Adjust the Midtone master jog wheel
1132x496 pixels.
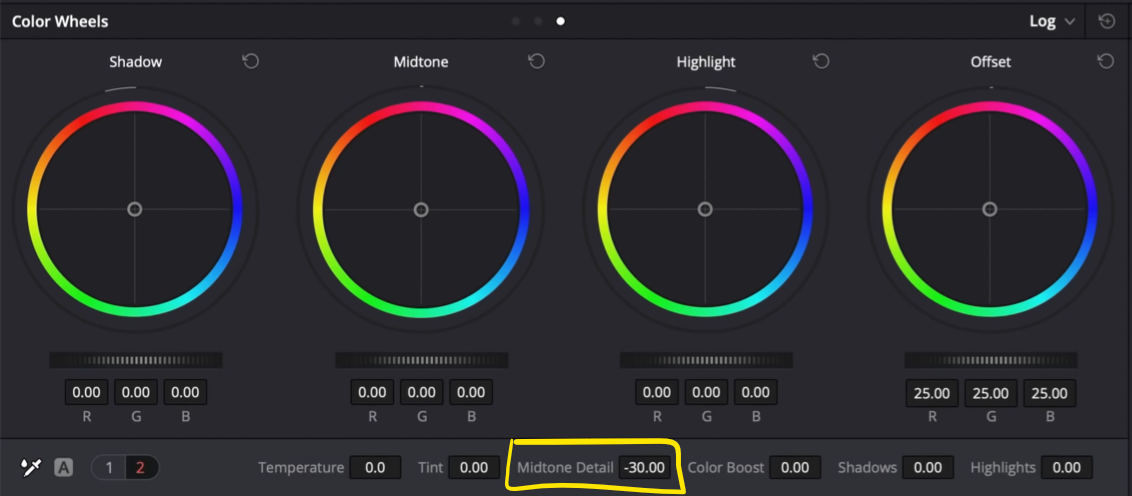click(422, 360)
